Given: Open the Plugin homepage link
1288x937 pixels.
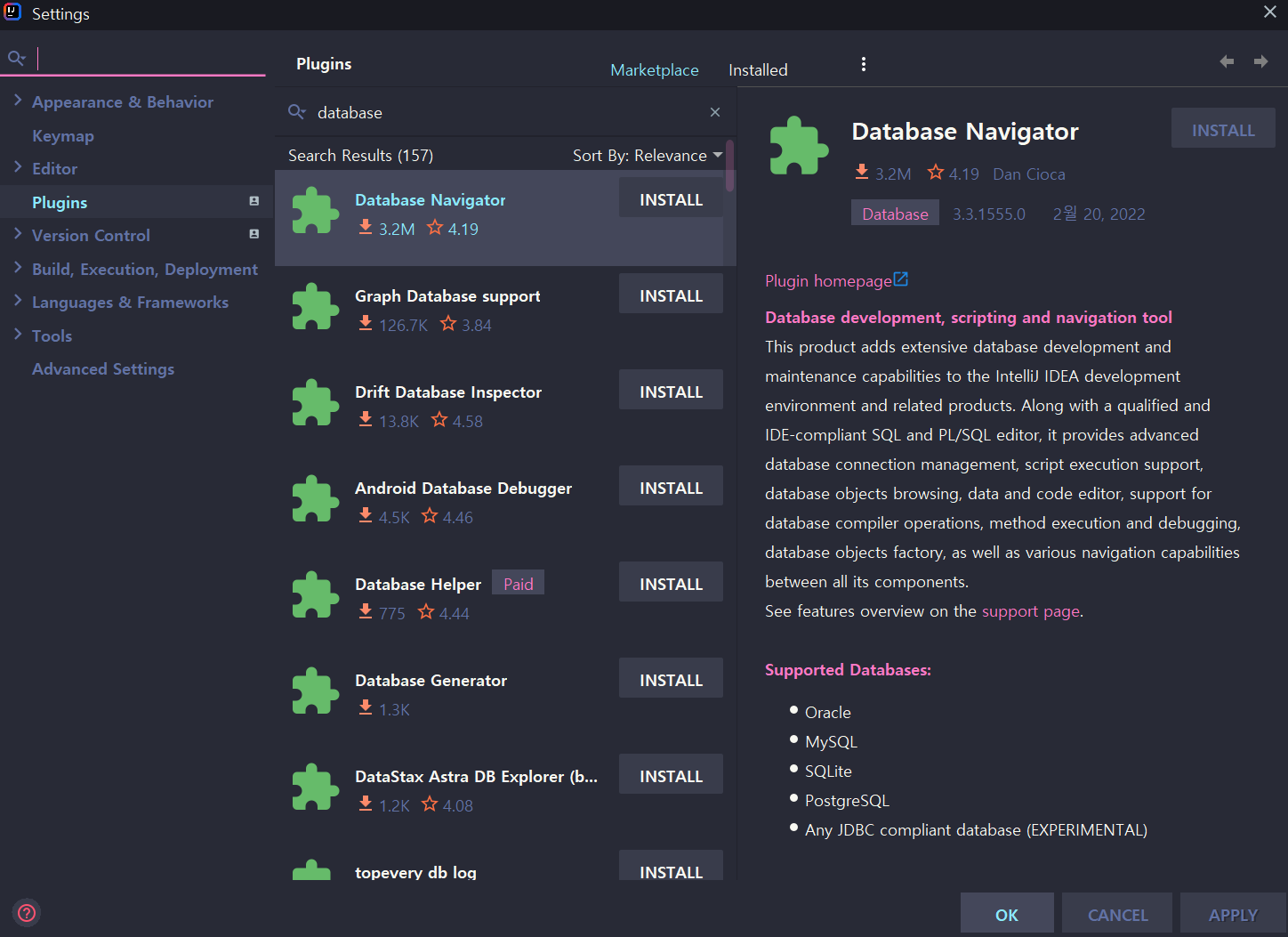Looking at the screenshot, I should tap(828, 281).
